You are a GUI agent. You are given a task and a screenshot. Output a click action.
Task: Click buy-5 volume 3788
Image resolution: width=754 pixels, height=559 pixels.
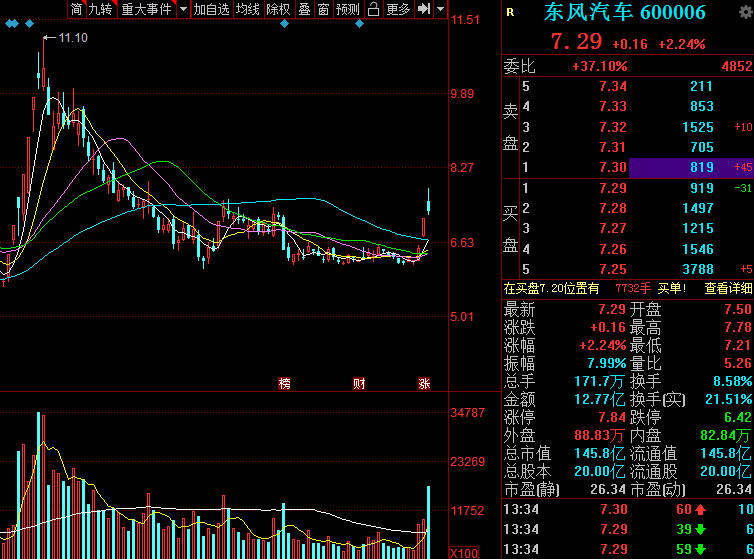(x=698, y=269)
